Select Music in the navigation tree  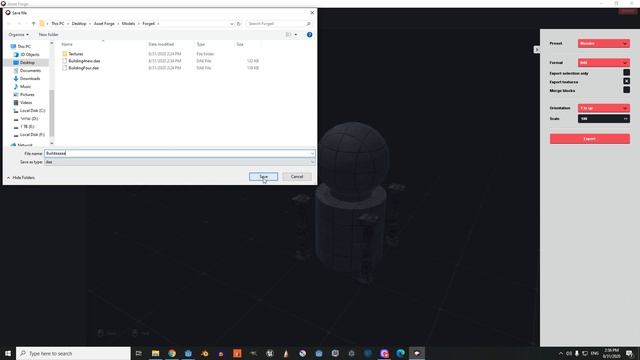tap(25, 87)
